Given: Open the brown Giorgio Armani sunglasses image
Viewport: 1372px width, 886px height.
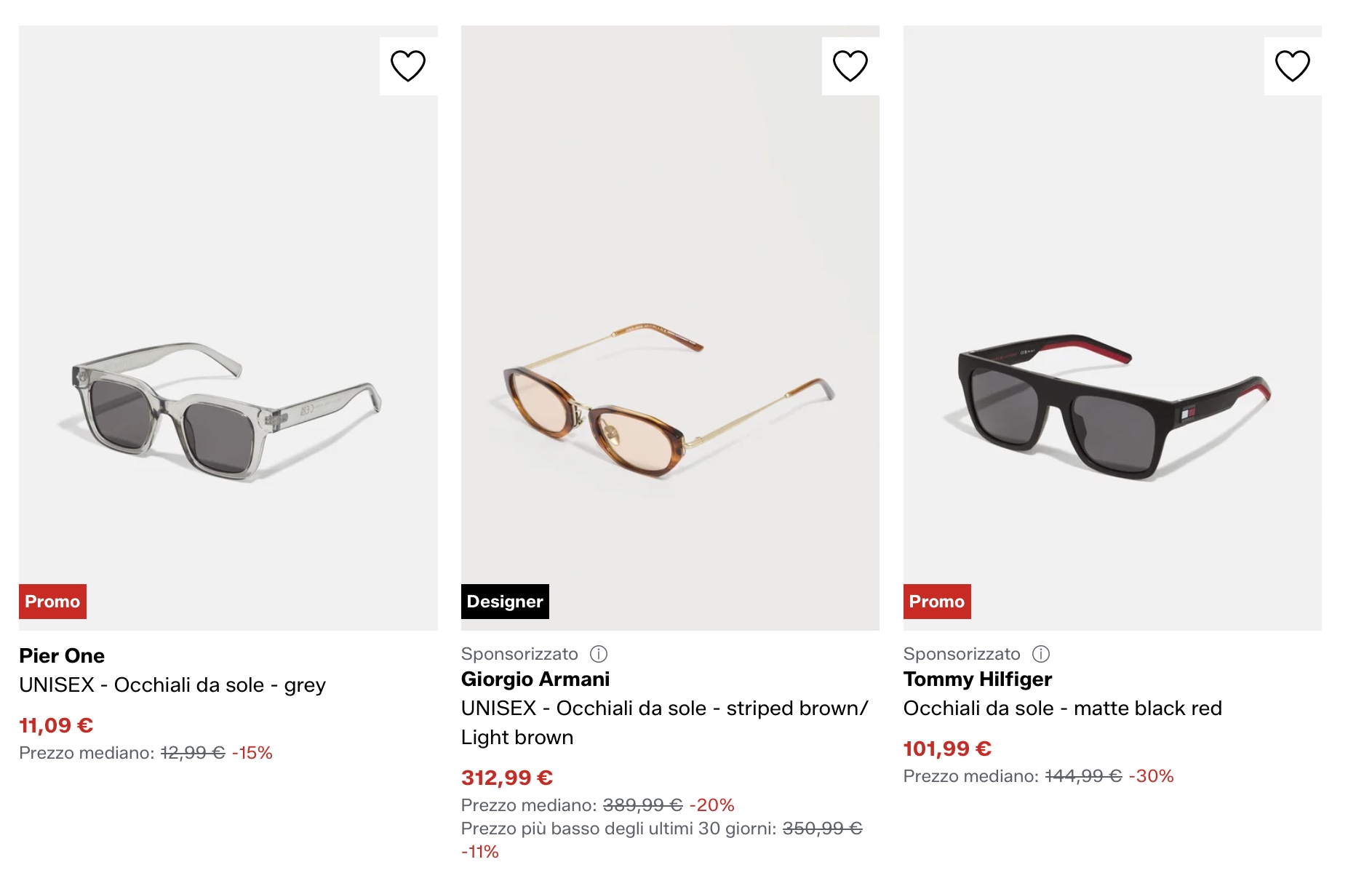Looking at the screenshot, I should (x=670, y=328).
